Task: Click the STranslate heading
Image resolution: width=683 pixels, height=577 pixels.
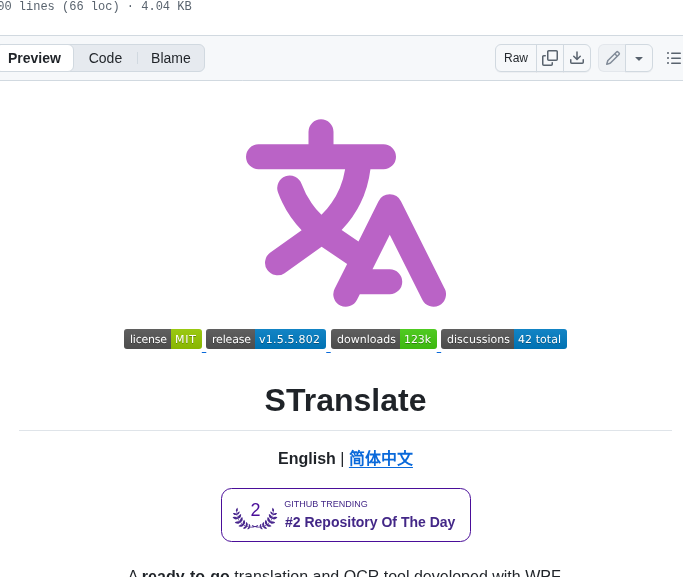Action: click(345, 400)
